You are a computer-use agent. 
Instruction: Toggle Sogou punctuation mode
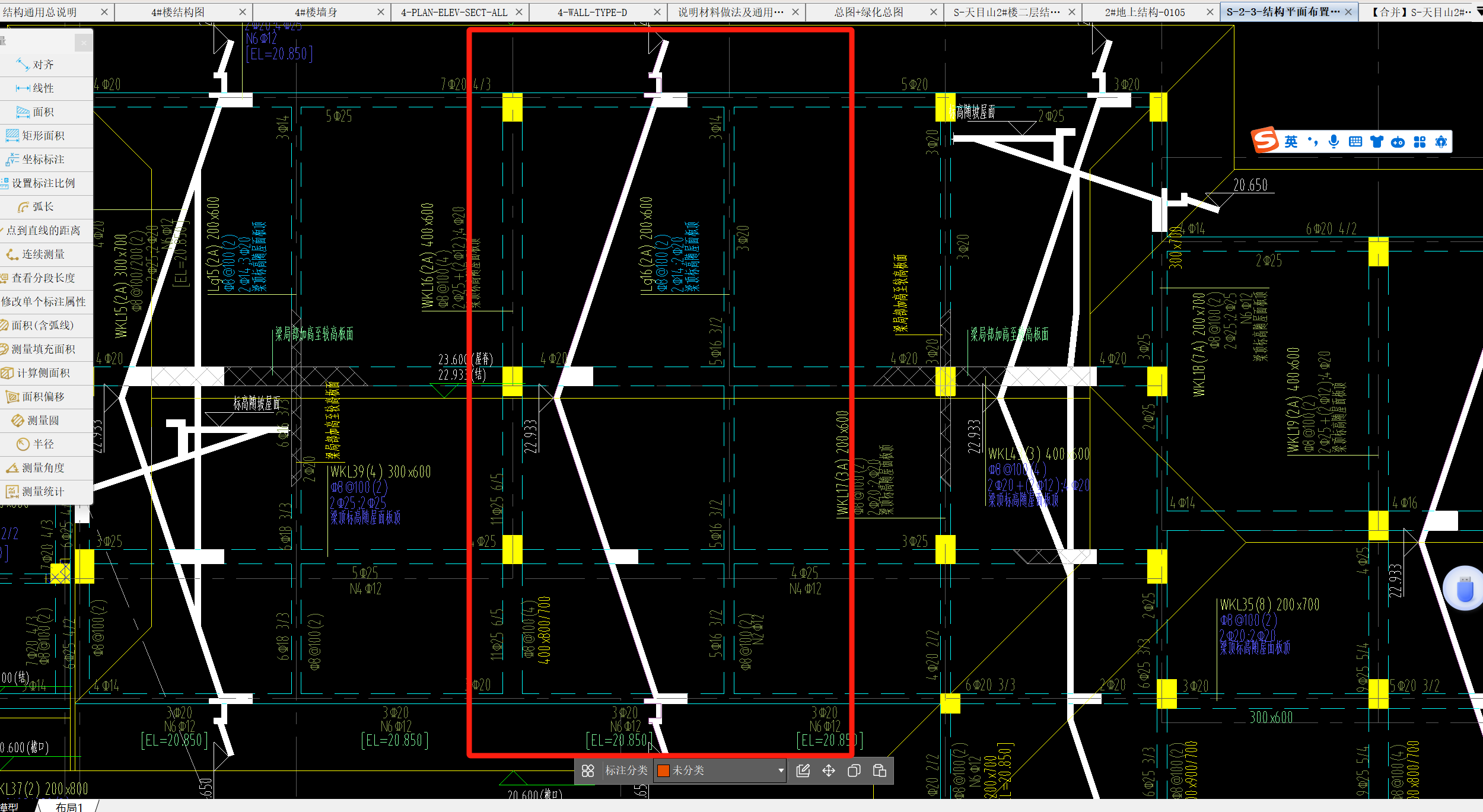point(1313,142)
